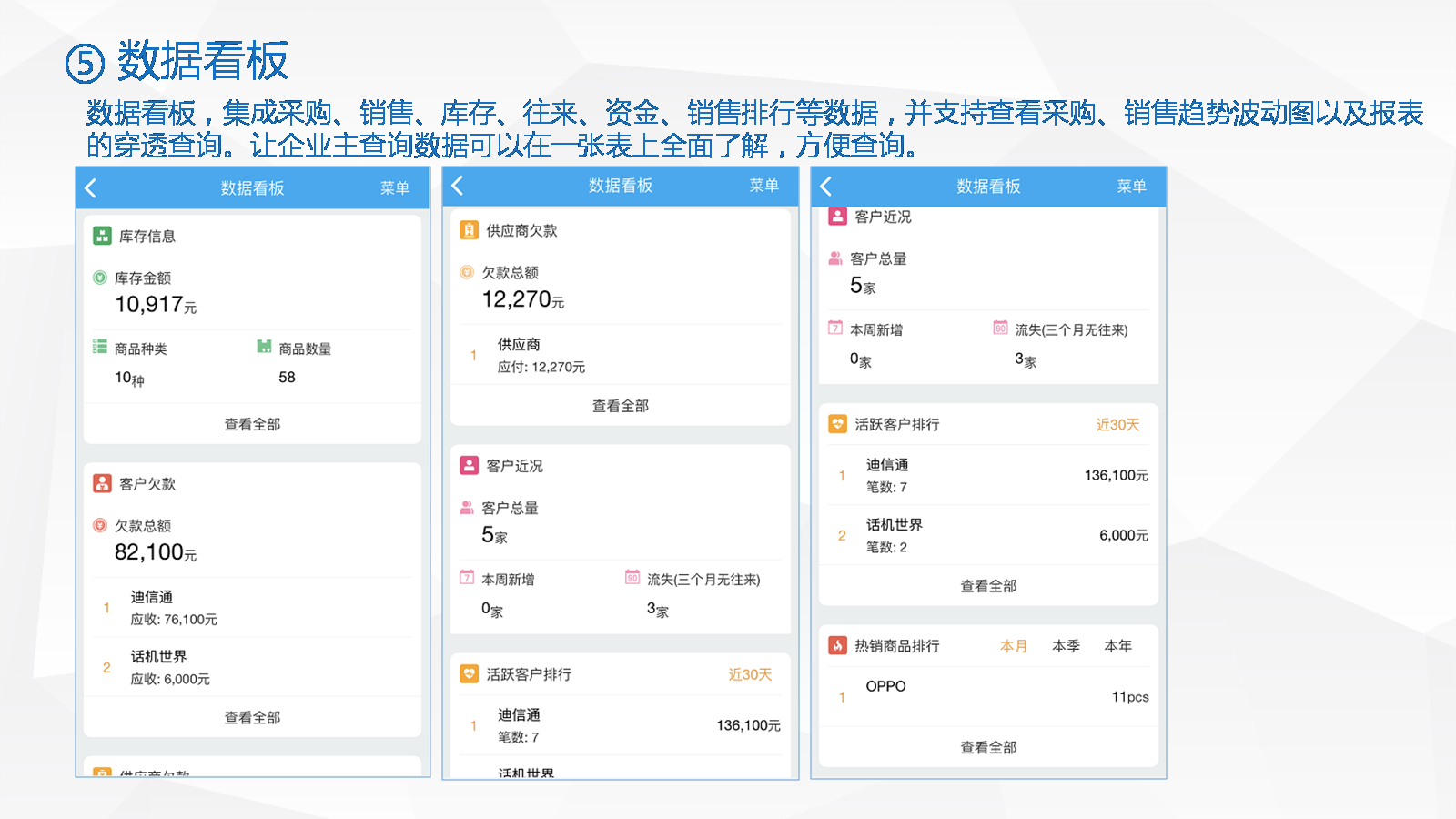Click the orange 供应商欠款 icon in middle screen

click(469, 230)
